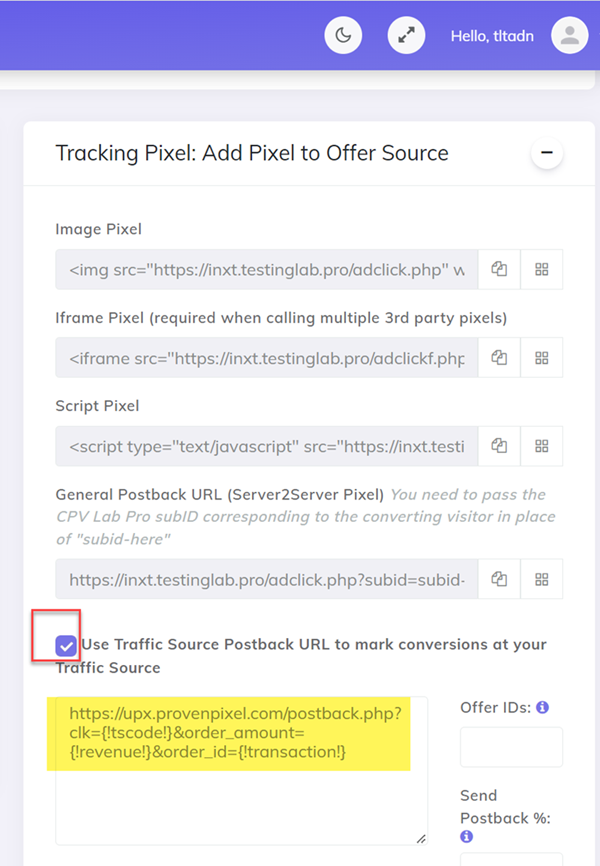Open the Send Postback % info icon
The image size is (600, 866).
[465, 836]
